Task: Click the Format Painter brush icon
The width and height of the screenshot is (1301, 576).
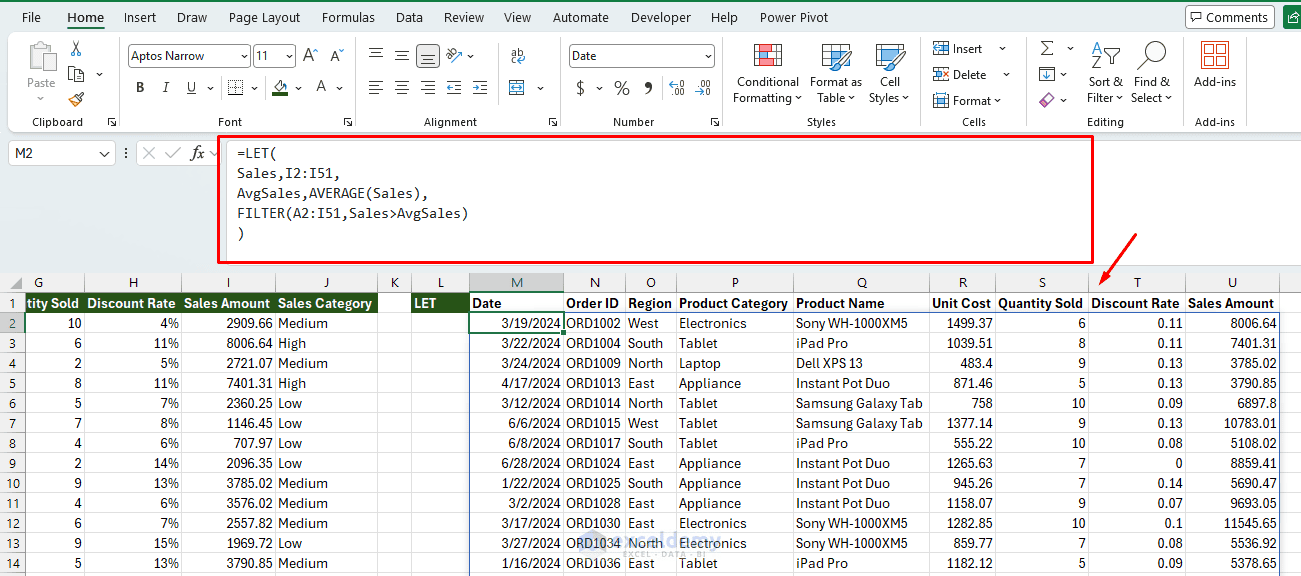Action: 76,99
